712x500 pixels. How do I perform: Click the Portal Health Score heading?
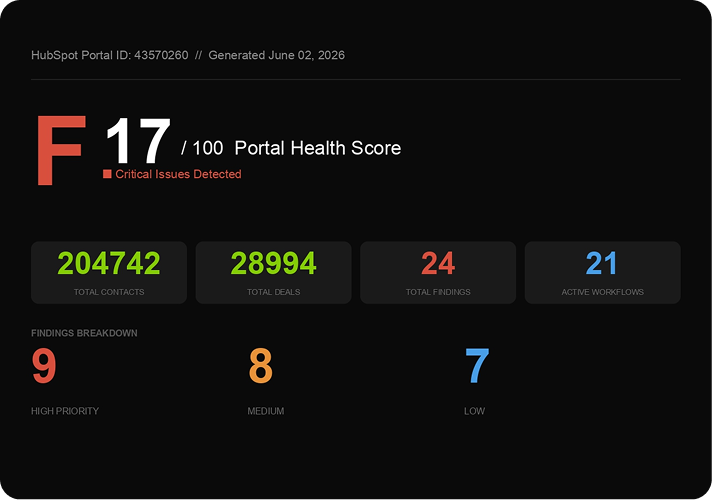point(317,148)
